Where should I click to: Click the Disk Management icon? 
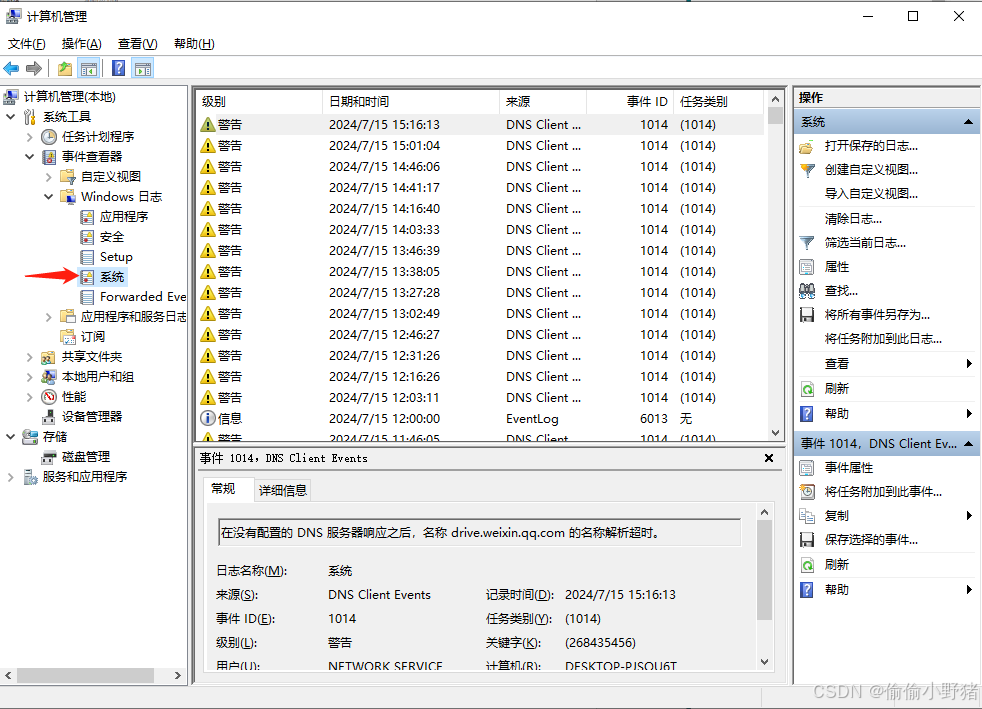point(48,457)
